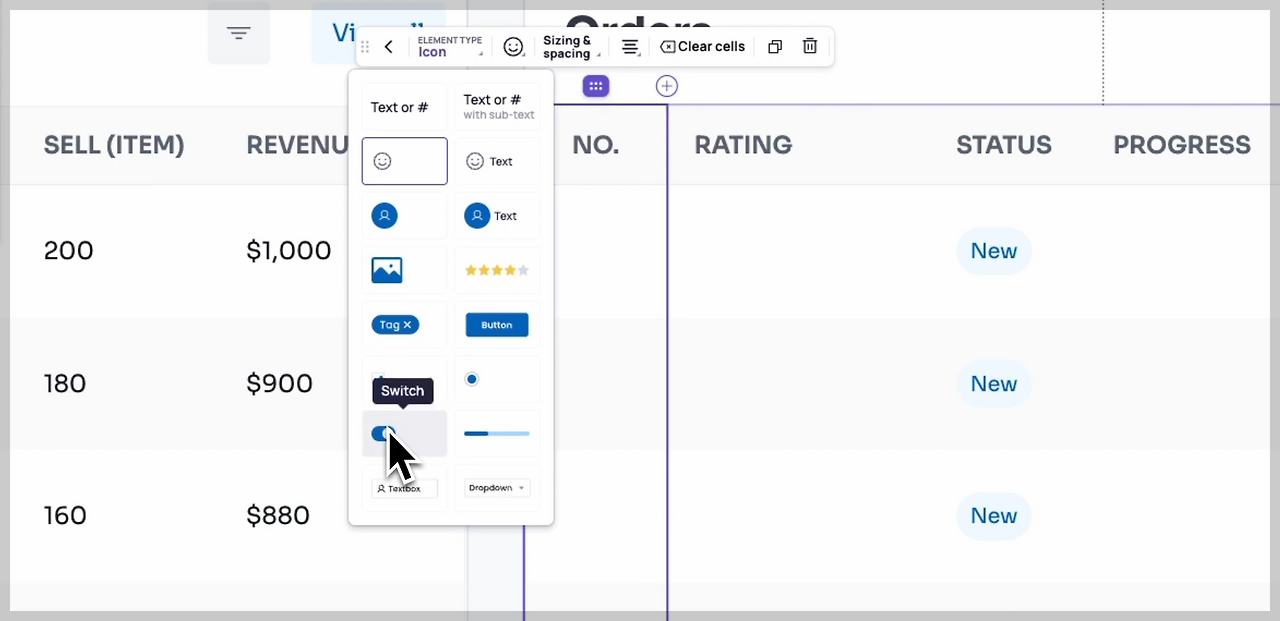Click Clear cells
1280x621 pixels.
coord(703,47)
